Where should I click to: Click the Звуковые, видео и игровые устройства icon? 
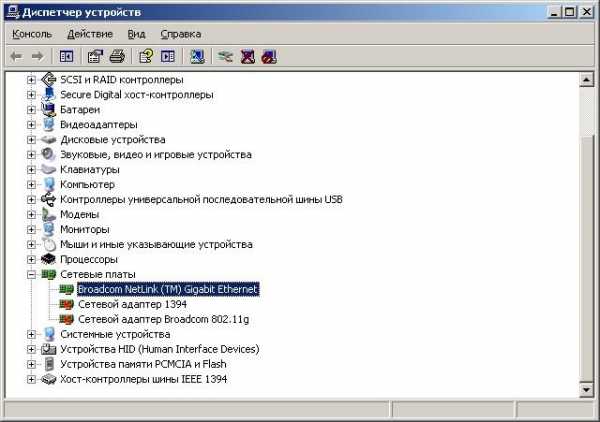coord(49,155)
